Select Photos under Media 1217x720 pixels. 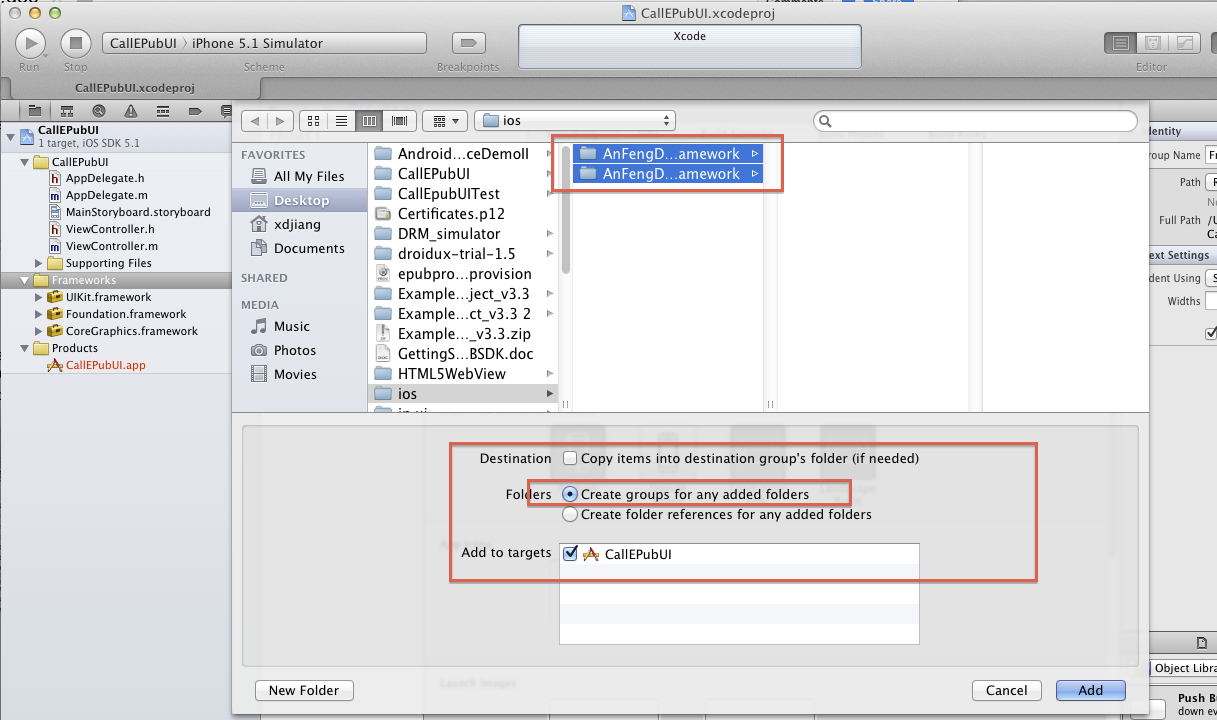click(284, 350)
